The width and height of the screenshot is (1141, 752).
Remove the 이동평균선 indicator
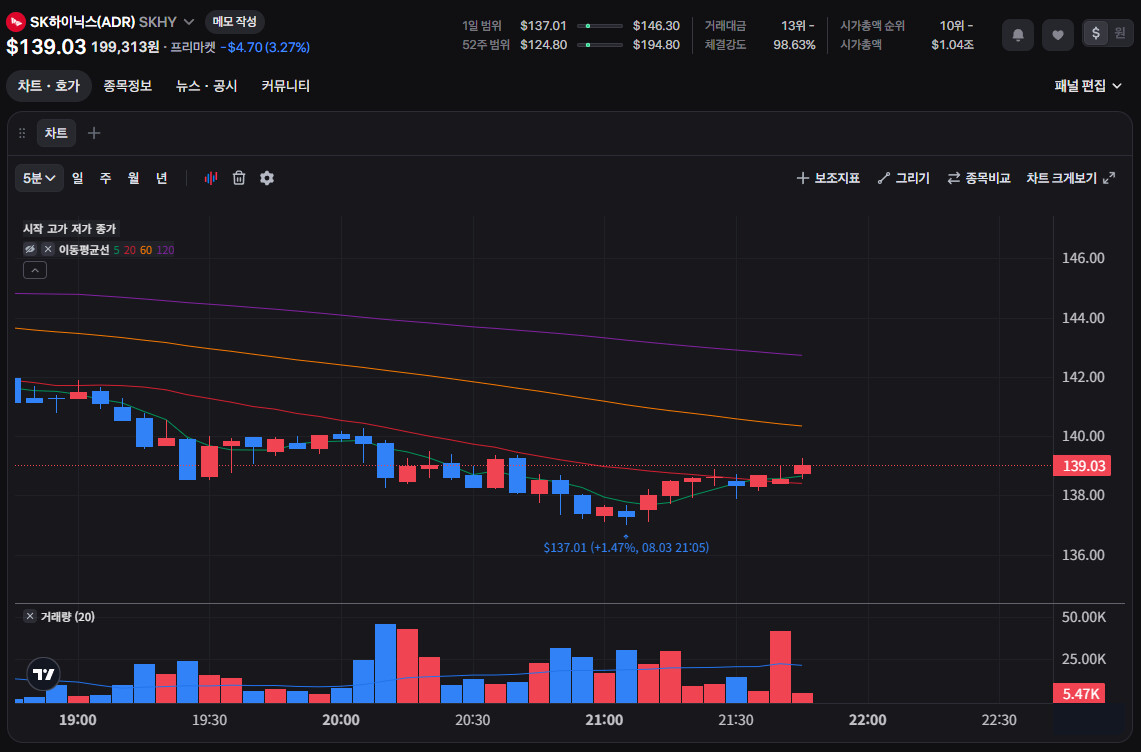pyautogui.click(x=48, y=249)
